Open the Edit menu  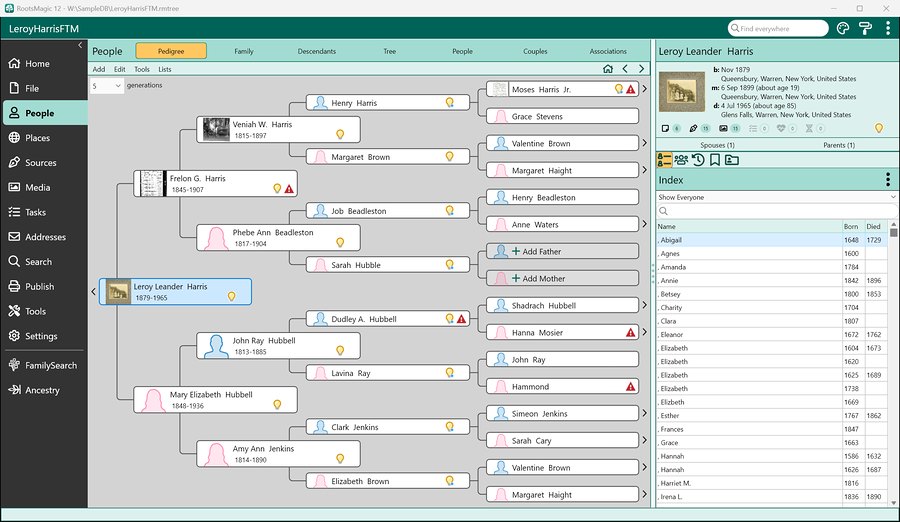coord(119,69)
